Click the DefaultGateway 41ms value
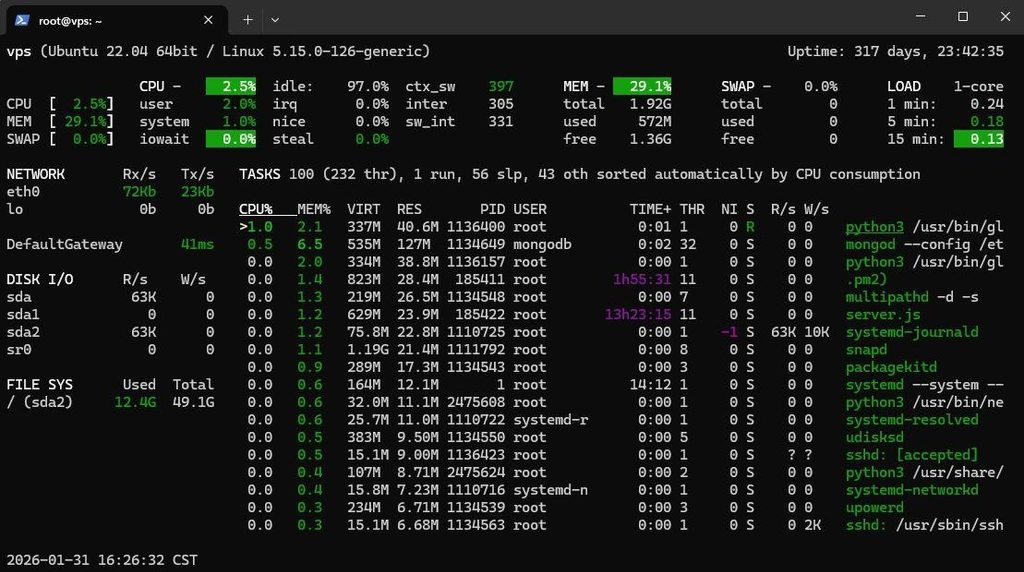Image resolution: width=1024 pixels, height=572 pixels. pos(197,245)
